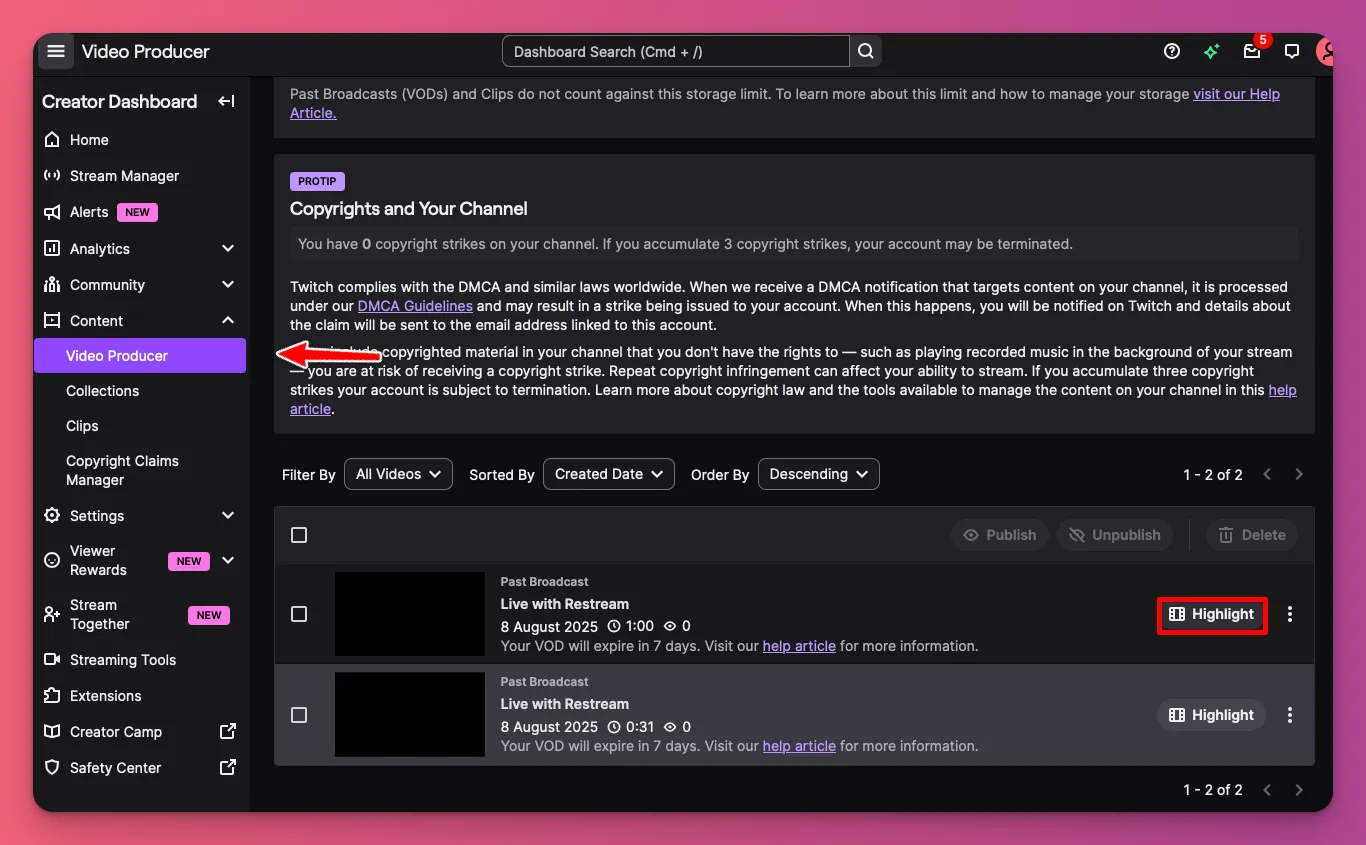1366x845 pixels.
Task: Open the help question mark icon
Action: coord(1172,52)
